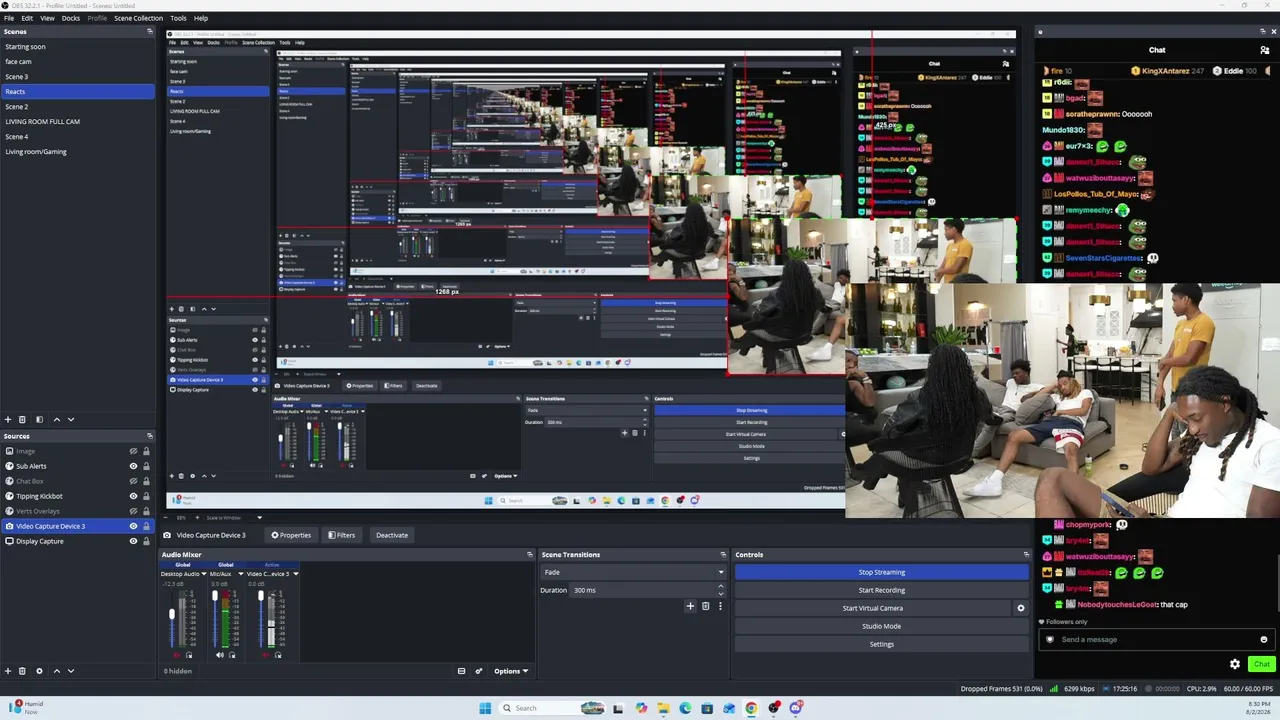The image size is (1280, 720).
Task: Mute the Mic/Aux speaker icon
Action: (x=219, y=655)
